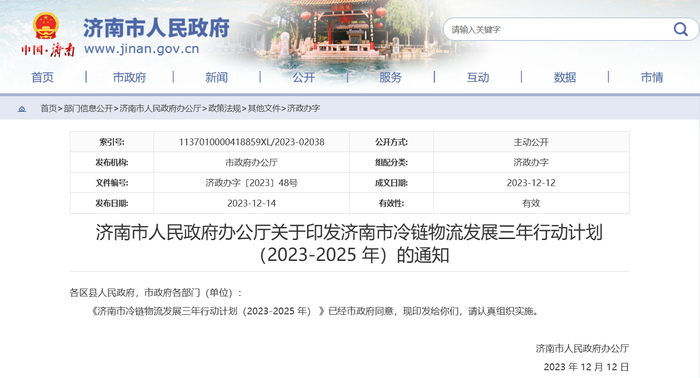Open the 新闻 navigation menu item
The width and height of the screenshot is (700, 378).
point(217,77)
